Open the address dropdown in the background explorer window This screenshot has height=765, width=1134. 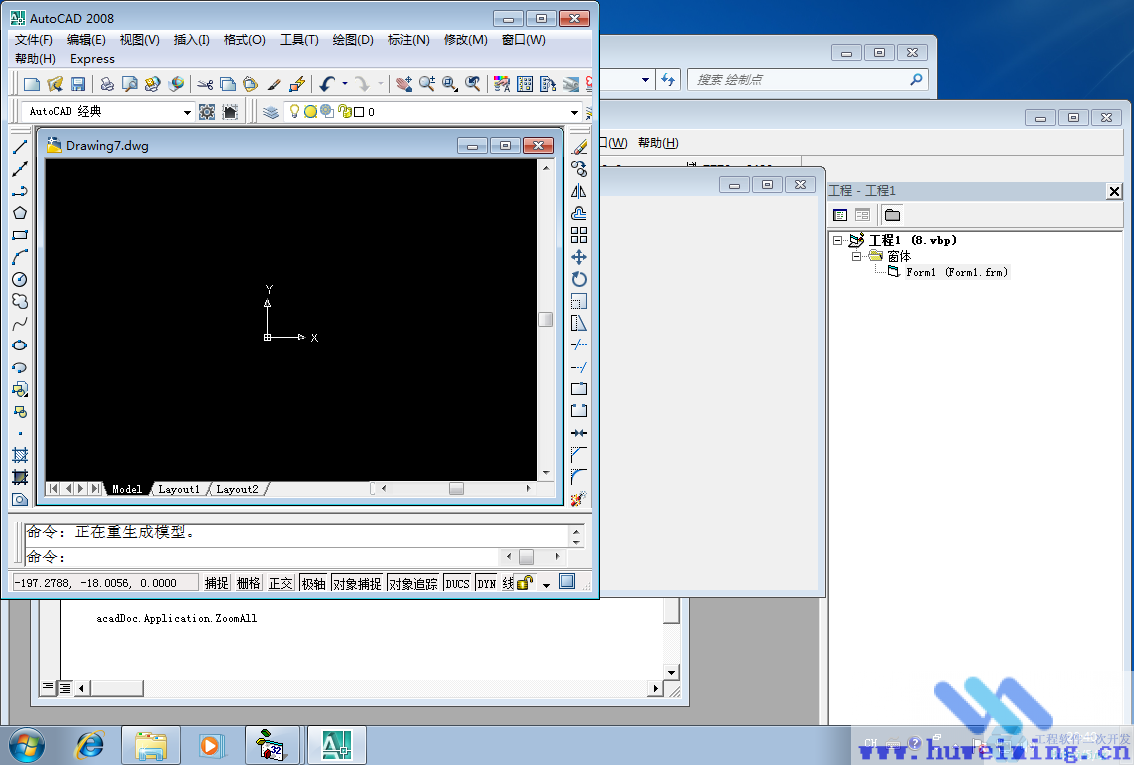pyautogui.click(x=645, y=80)
